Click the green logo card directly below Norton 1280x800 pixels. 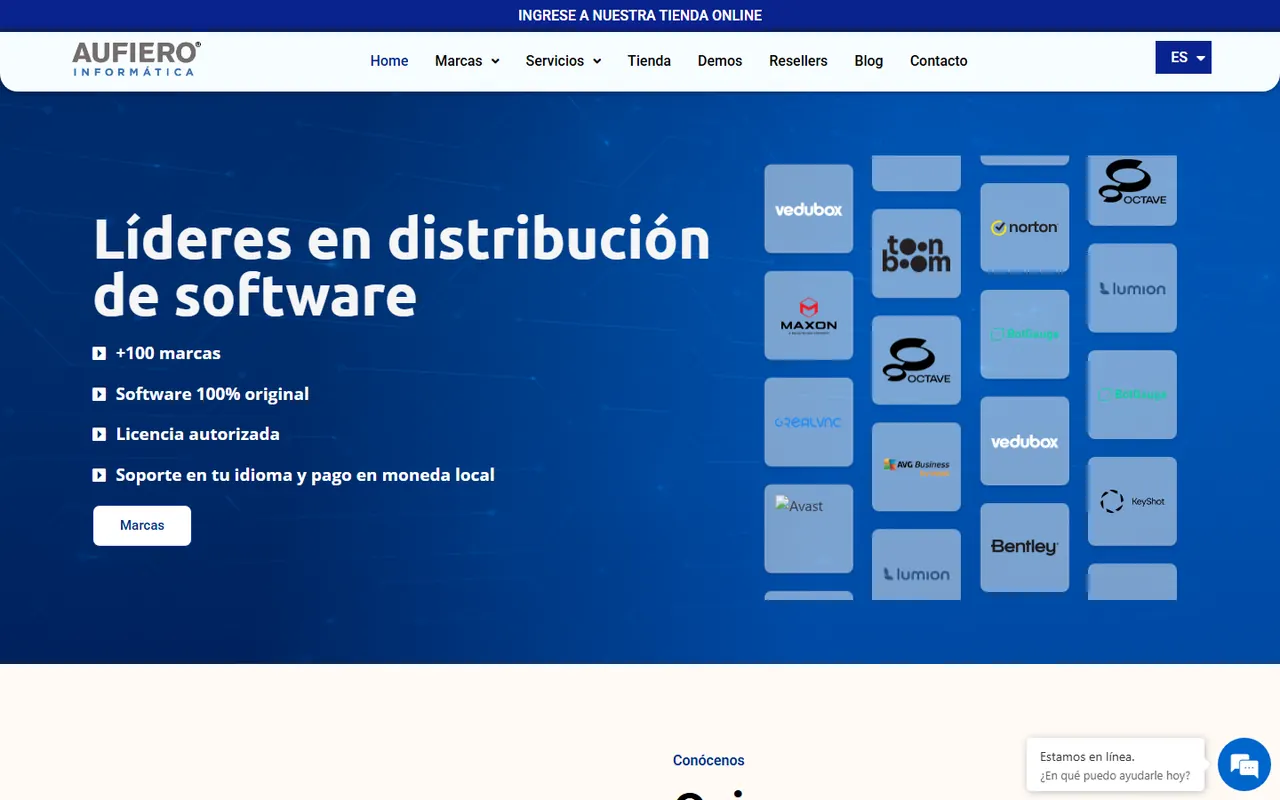click(1025, 334)
